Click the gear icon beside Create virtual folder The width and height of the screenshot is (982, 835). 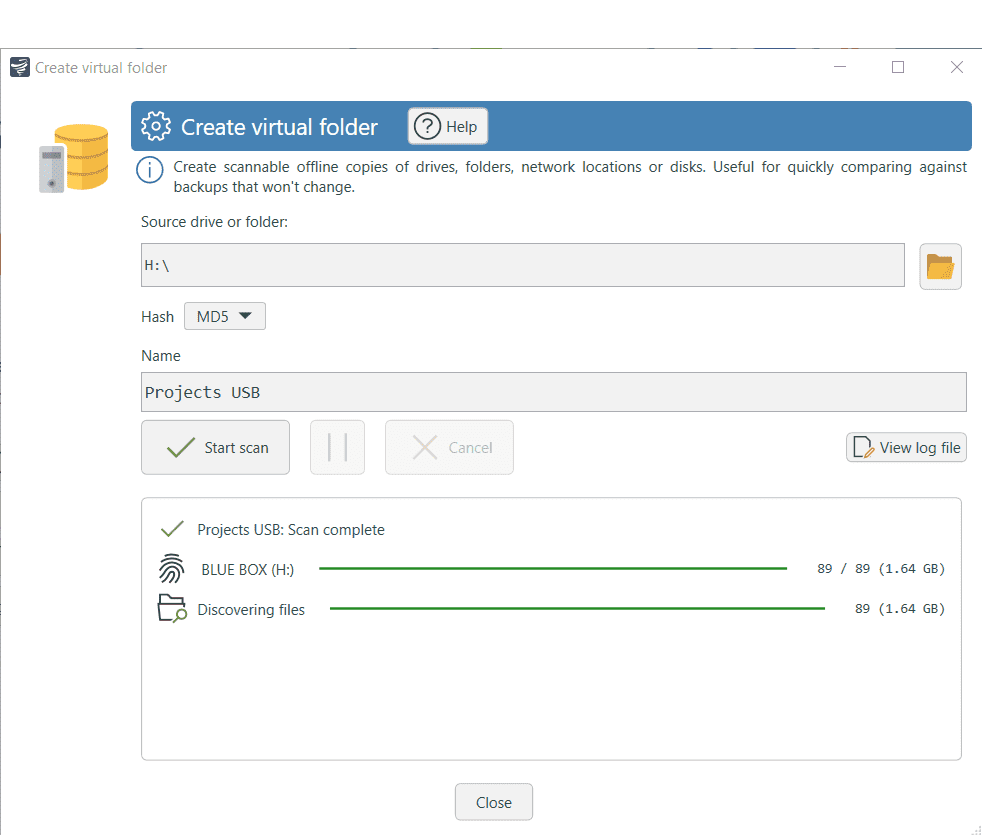point(155,127)
